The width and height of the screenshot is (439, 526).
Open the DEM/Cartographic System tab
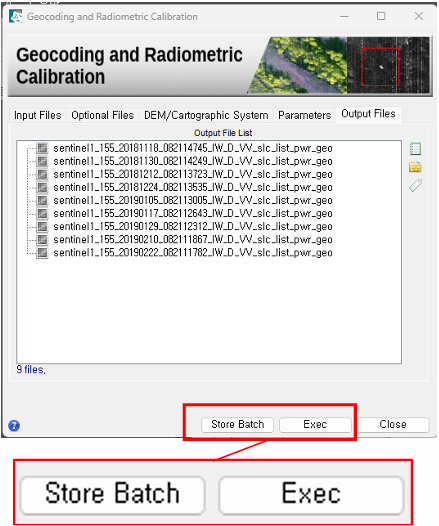point(206,115)
